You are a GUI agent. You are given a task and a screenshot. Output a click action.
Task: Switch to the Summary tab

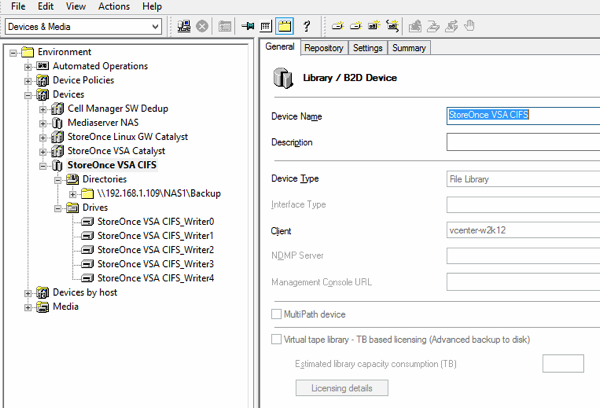[409, 48]
